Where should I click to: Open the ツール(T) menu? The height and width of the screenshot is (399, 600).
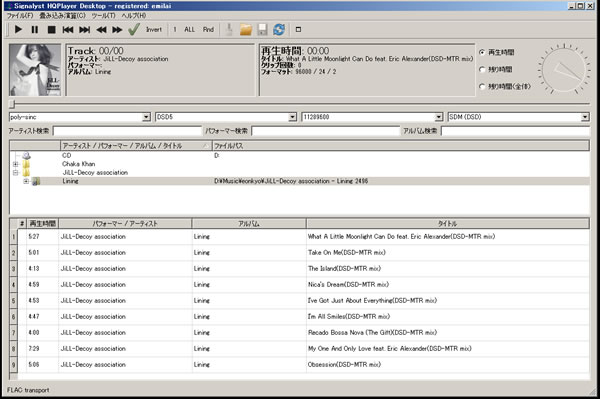pyautogui.click(x=103, y=16)
